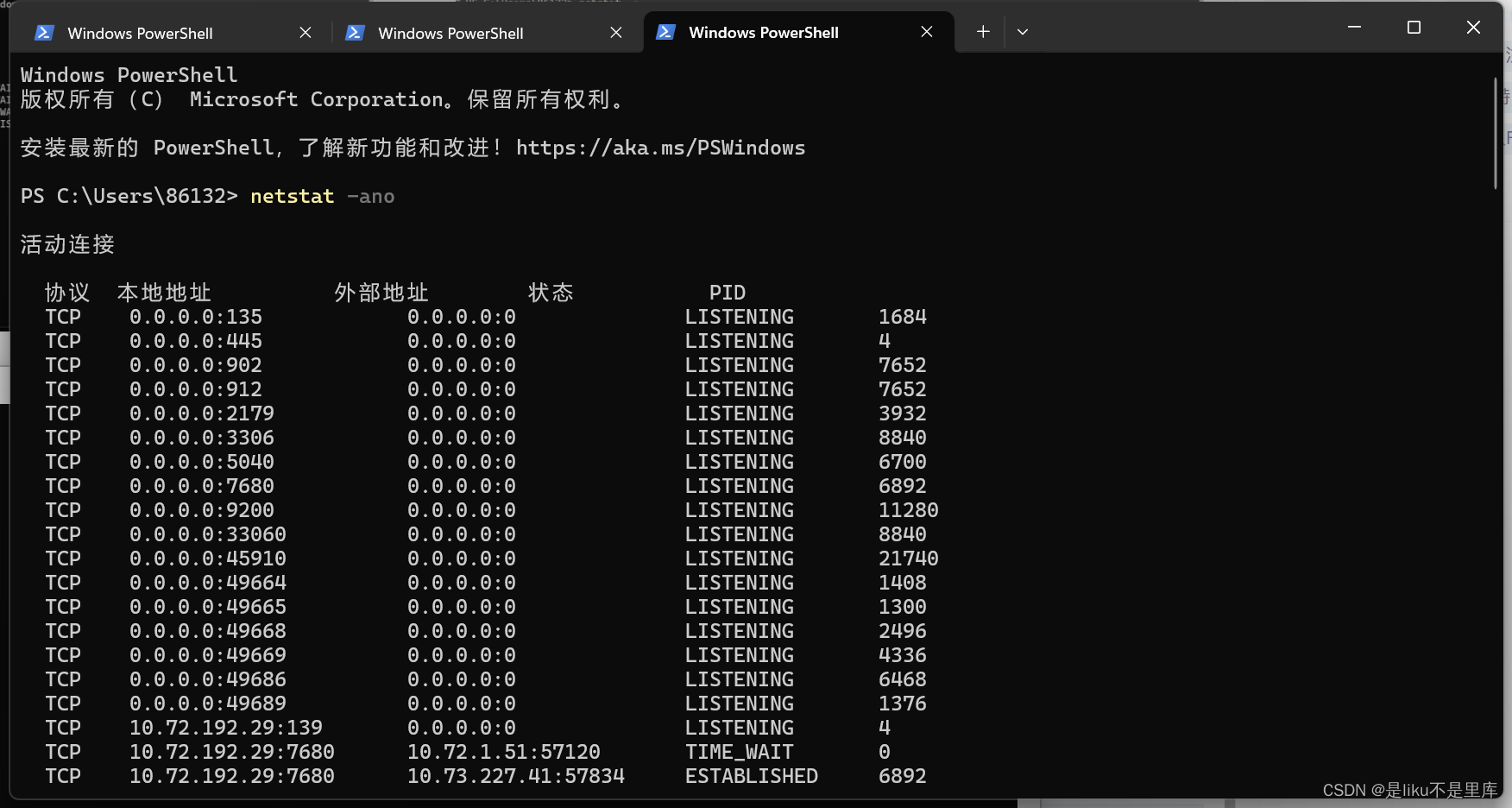Click local address 0.0.0.0:49664

(208, 584)
